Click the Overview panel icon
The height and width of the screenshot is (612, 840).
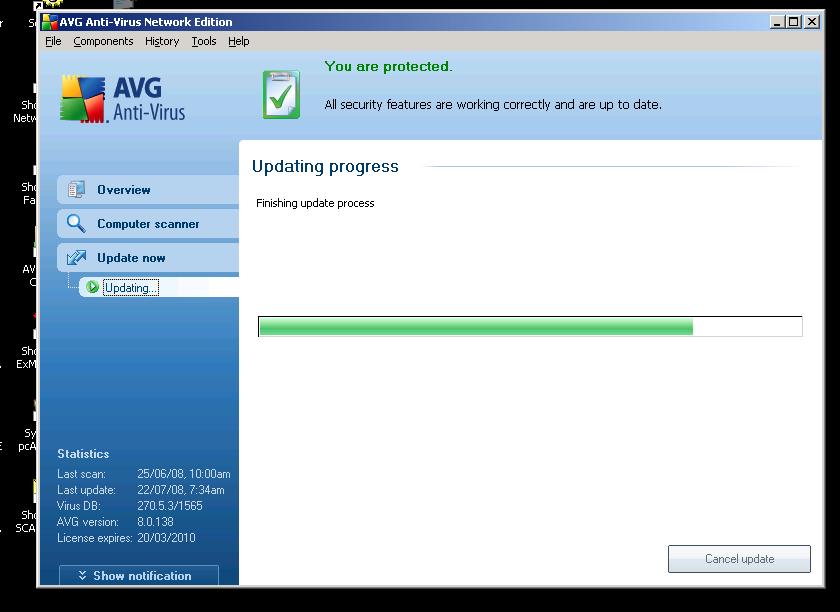(76, 190)
